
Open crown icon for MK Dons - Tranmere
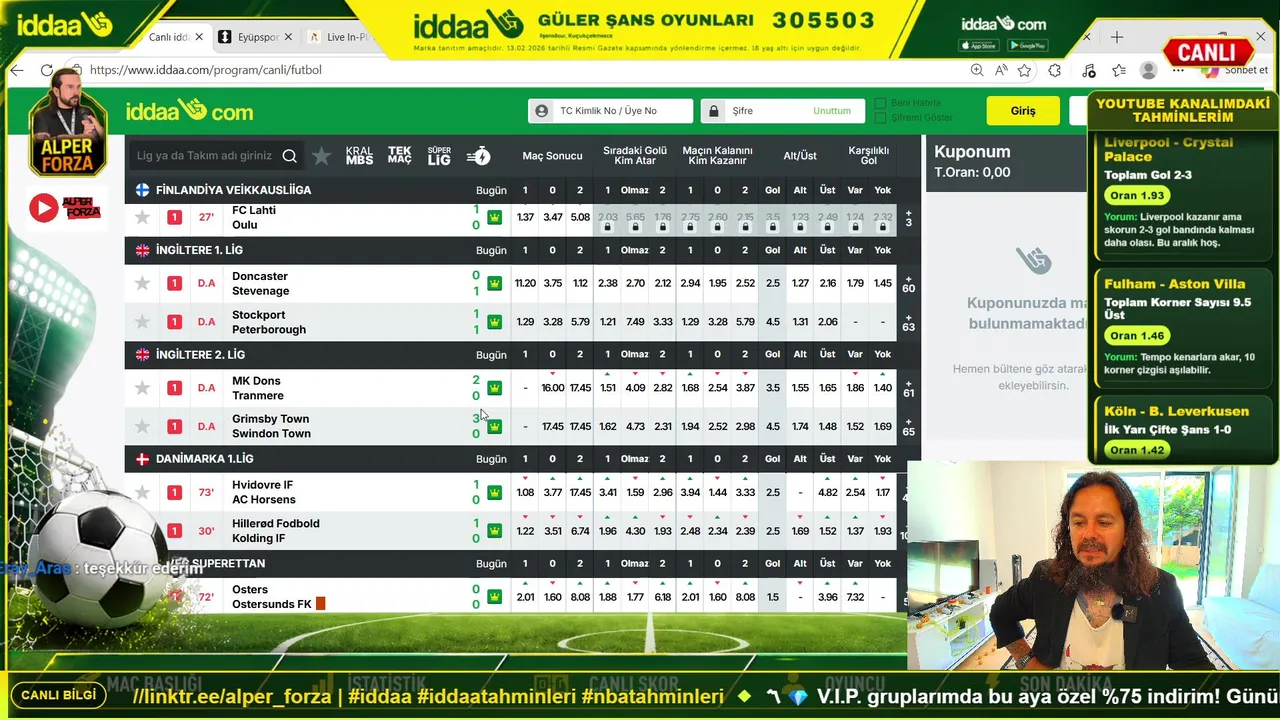point(494,388)
